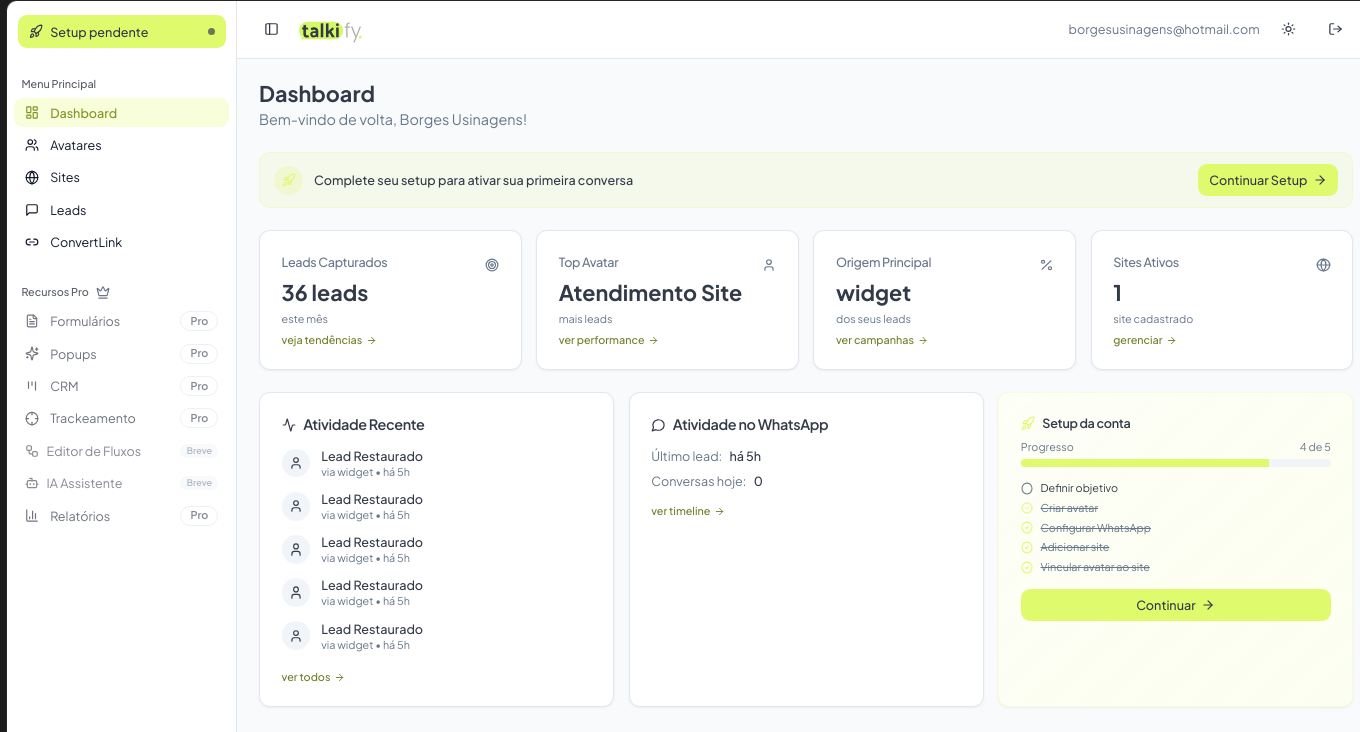Viewport: 1360px width, 732px height.
Task: Click the Editor de Fluxos icon
Action: point(31,451)
